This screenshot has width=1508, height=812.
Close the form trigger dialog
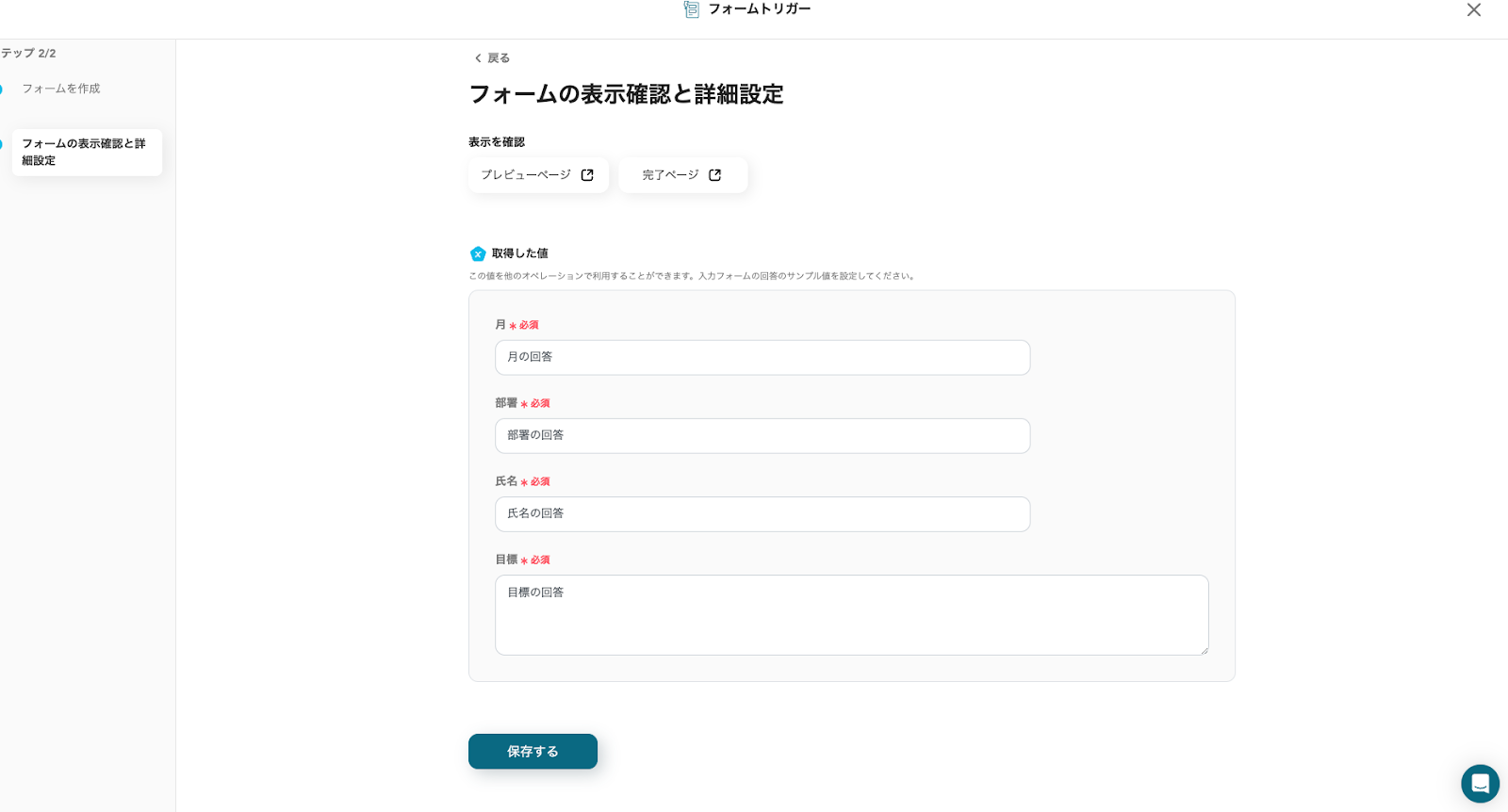click(1473, 10)
